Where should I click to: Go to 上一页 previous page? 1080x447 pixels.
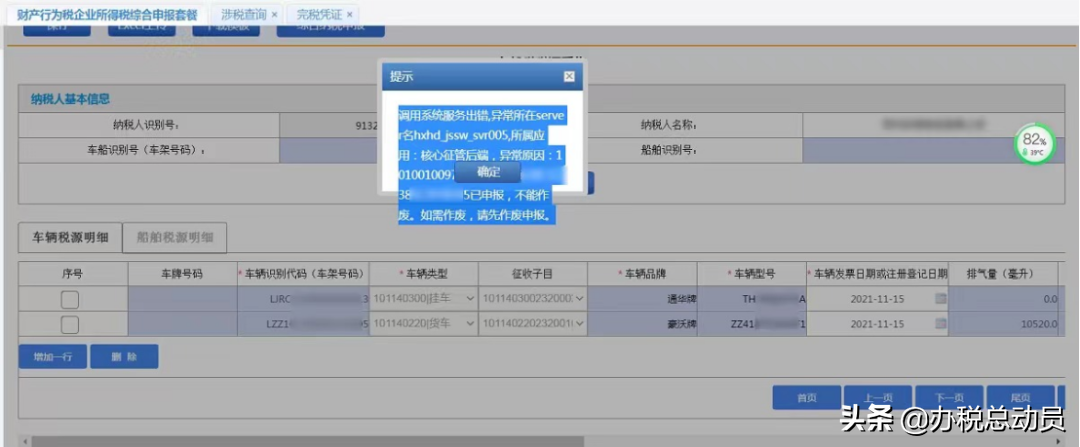coord(878,397)
